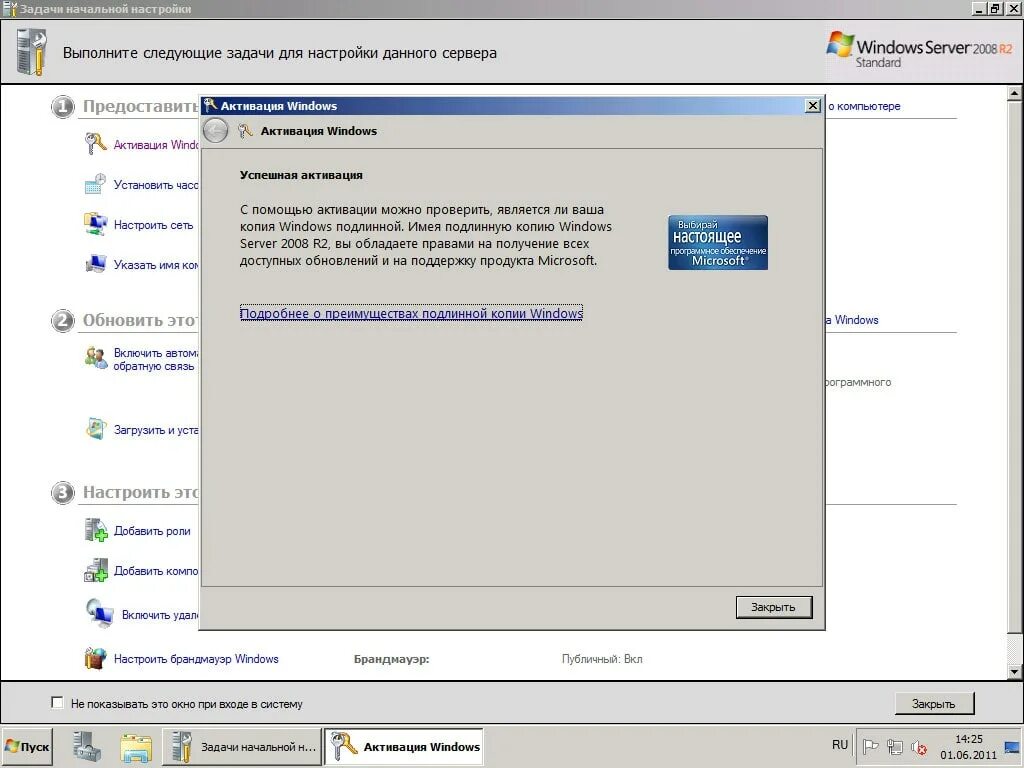
Task: Click the Activate Windows key icon in task list
Action: coord(95,144)
